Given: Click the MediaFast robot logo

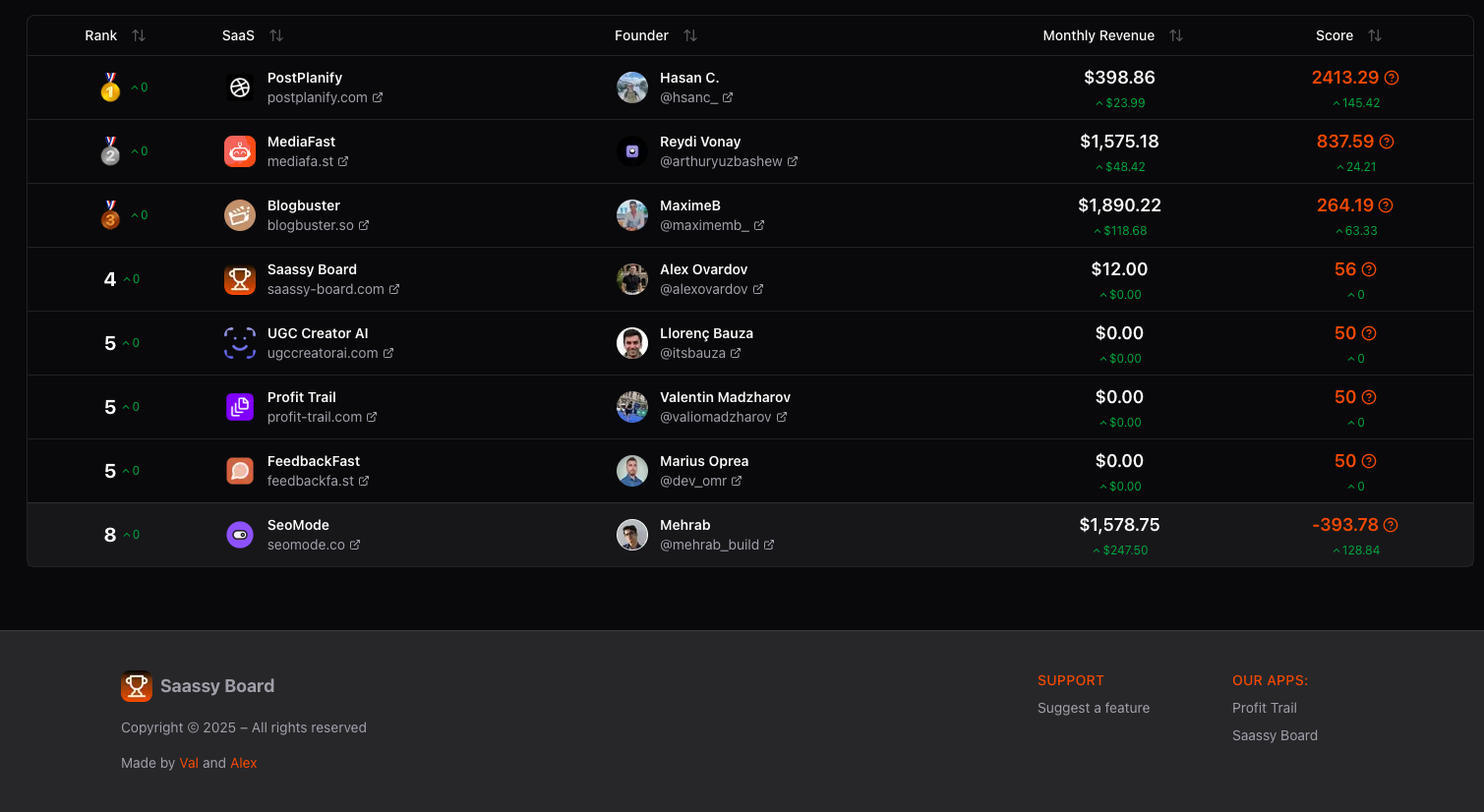Looking at the screenshot, I should click(x=240, y=151).
